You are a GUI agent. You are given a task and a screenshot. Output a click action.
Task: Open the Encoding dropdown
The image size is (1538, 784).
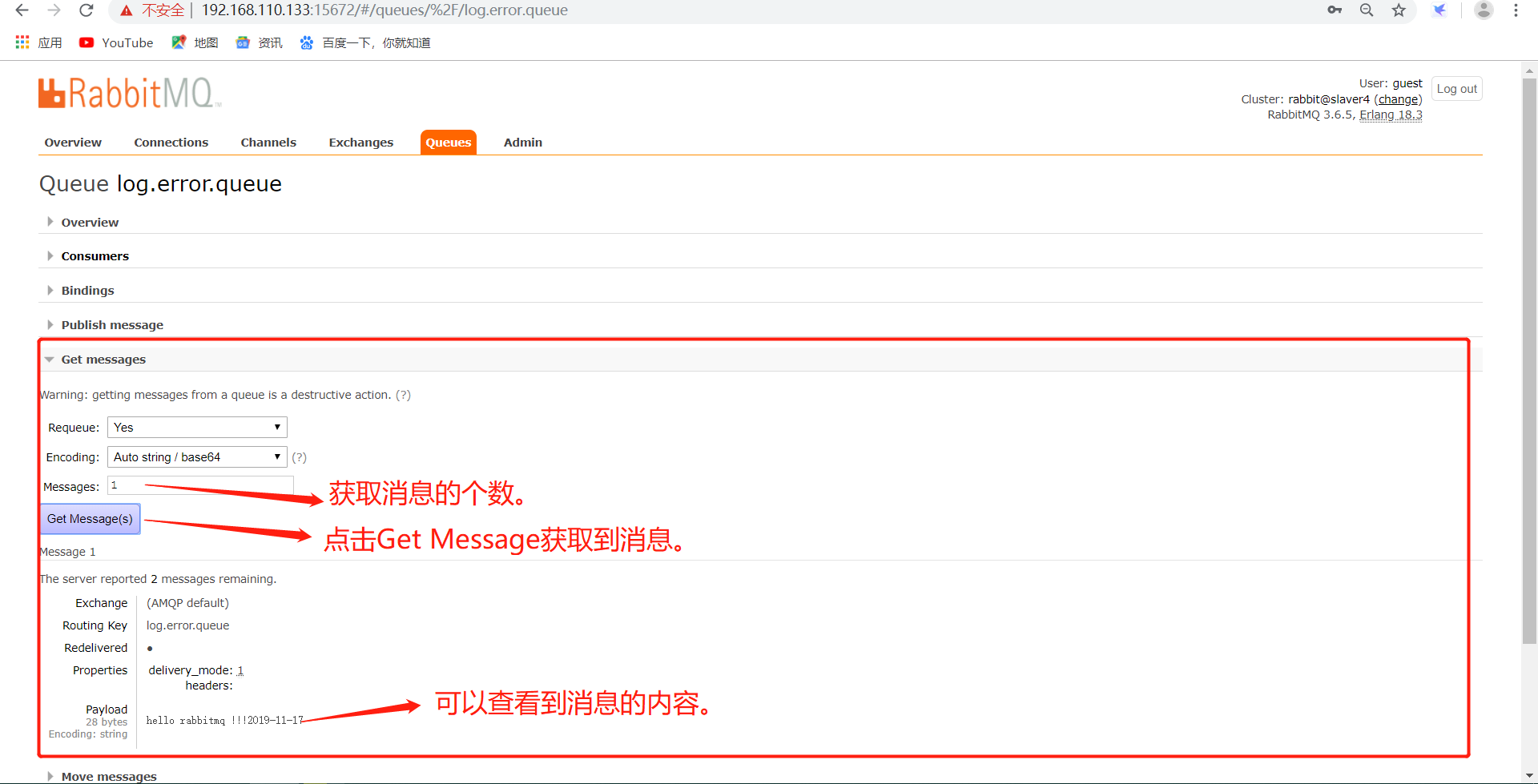[197, 457]
